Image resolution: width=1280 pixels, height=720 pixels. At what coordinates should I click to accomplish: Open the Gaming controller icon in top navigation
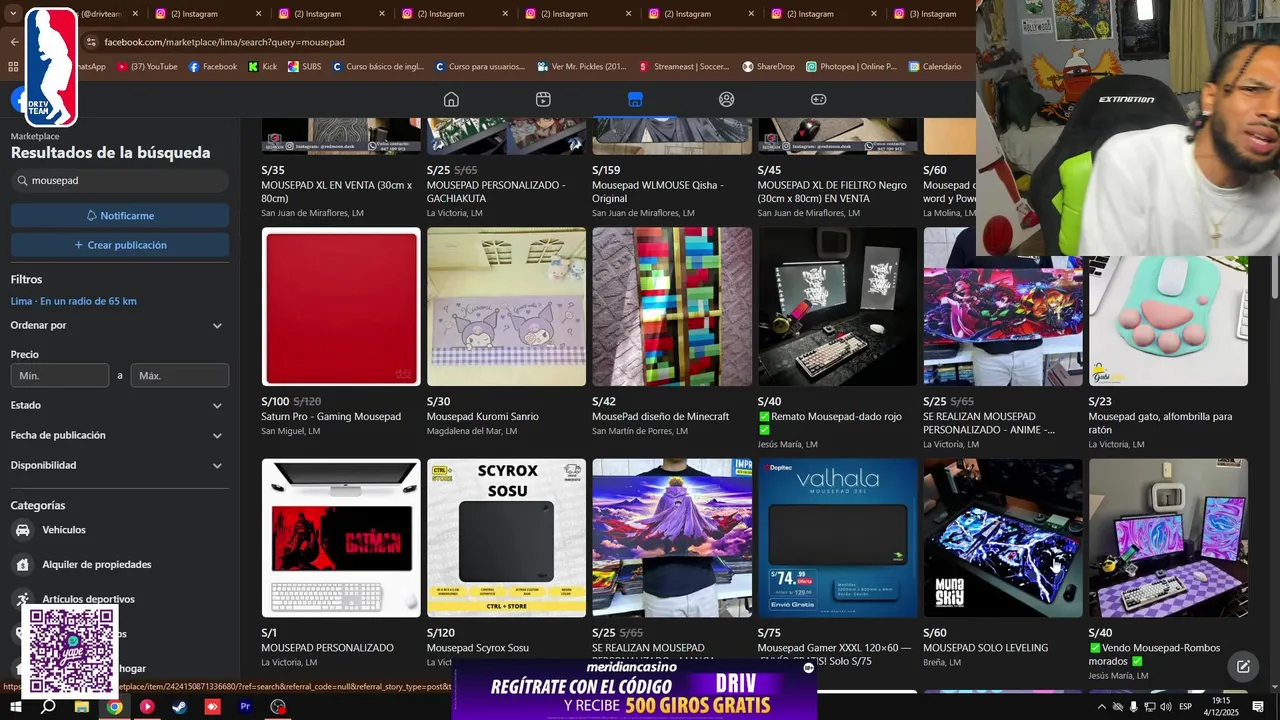pos(818,99)
